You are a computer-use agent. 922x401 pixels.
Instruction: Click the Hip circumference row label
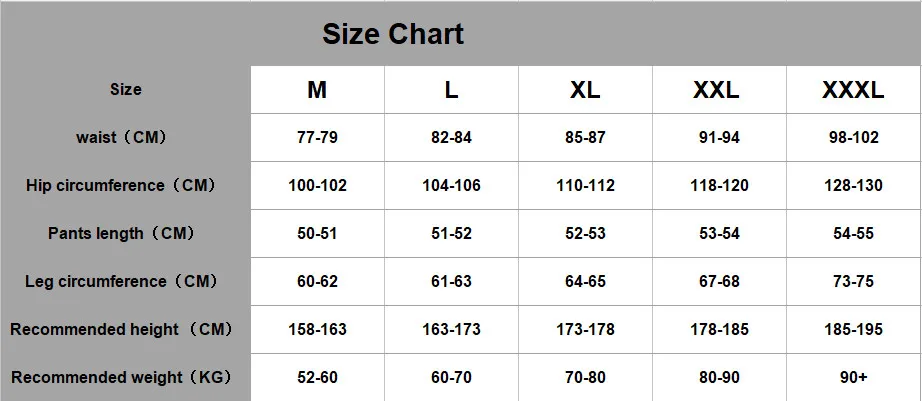click(x=122, y=185)
